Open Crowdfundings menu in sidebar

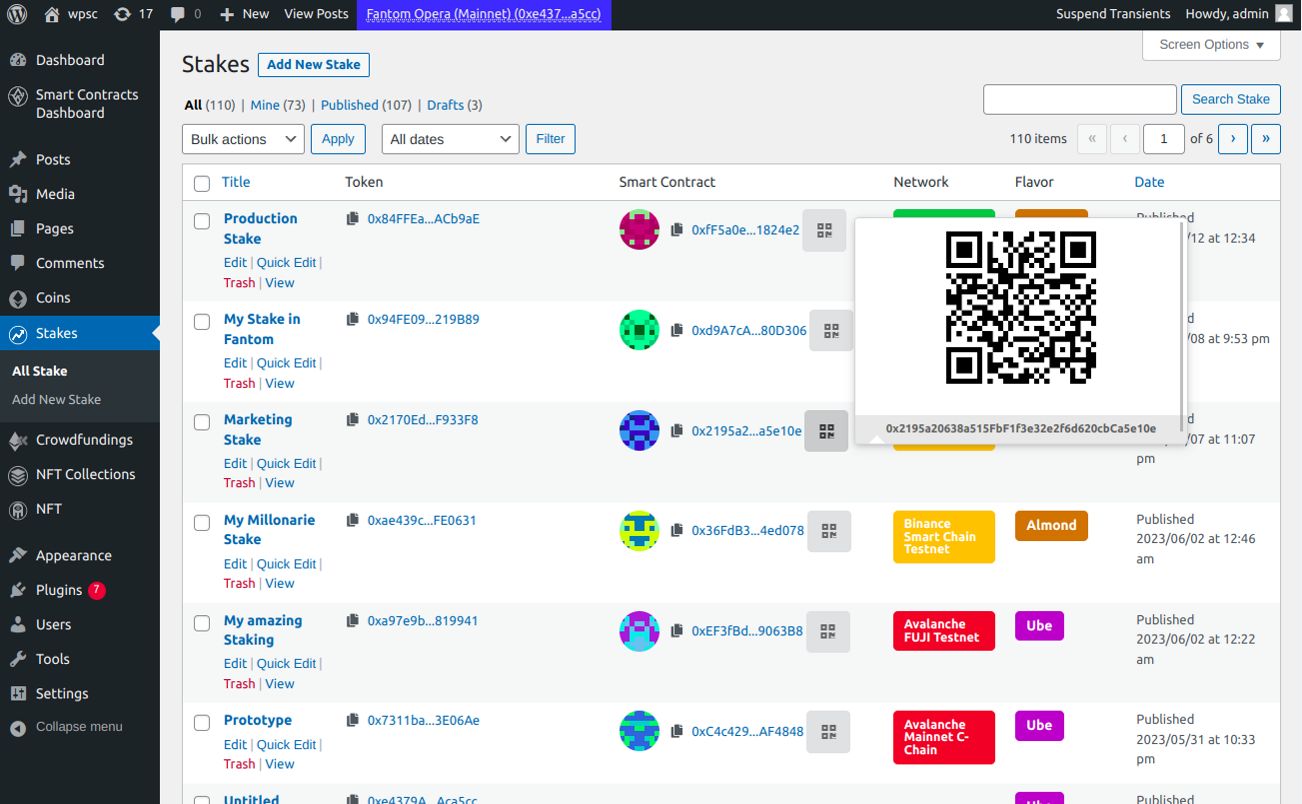[80, 440]
